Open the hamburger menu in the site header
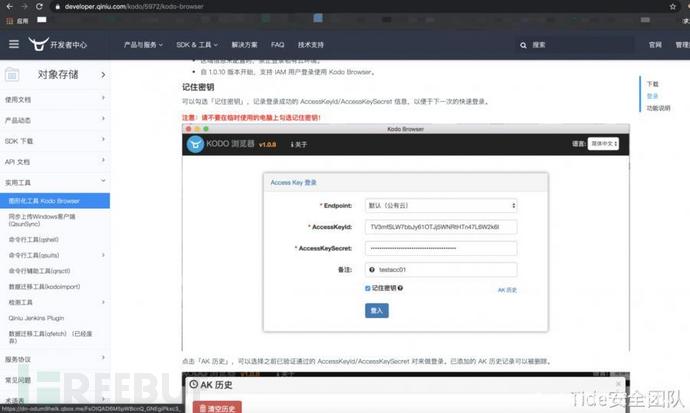This screenshot has height=413, width=690. [x=14, y=44]
